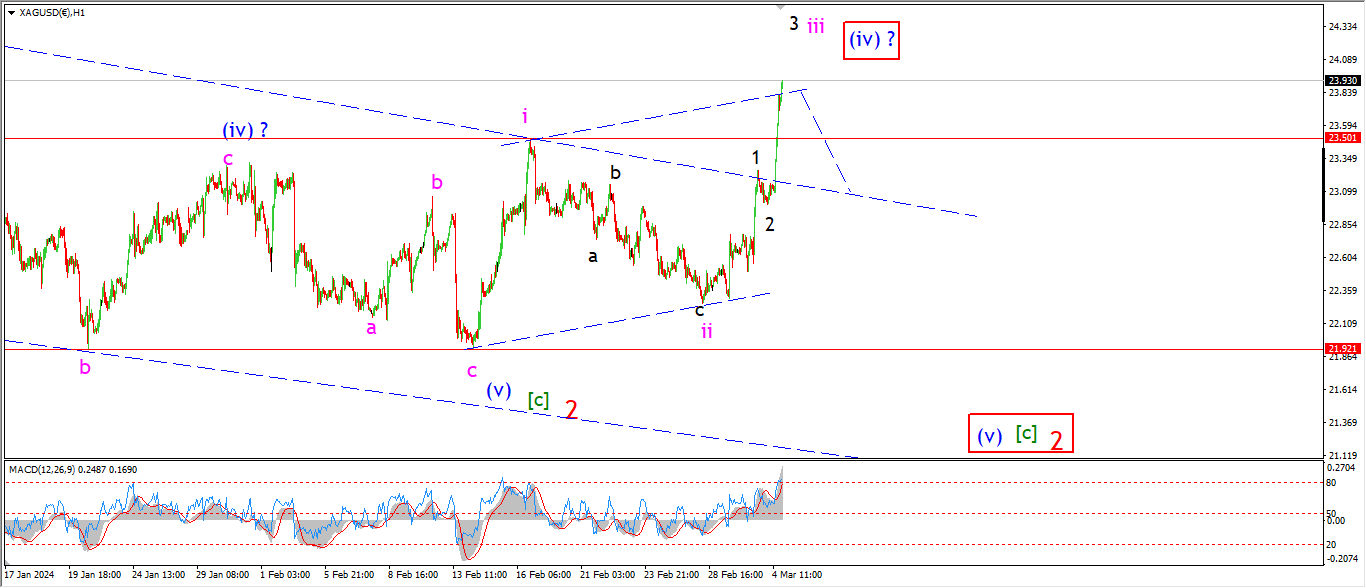1366x588 pixels.
Task: Click the red 23.501 price level tag
Action: click(x=1341, y=138)
